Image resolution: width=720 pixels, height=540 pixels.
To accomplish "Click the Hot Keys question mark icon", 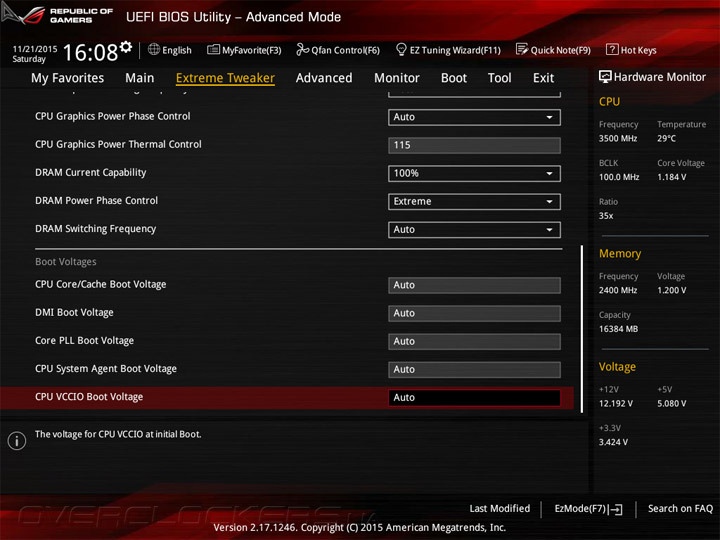I will click(x=612, y=49).
